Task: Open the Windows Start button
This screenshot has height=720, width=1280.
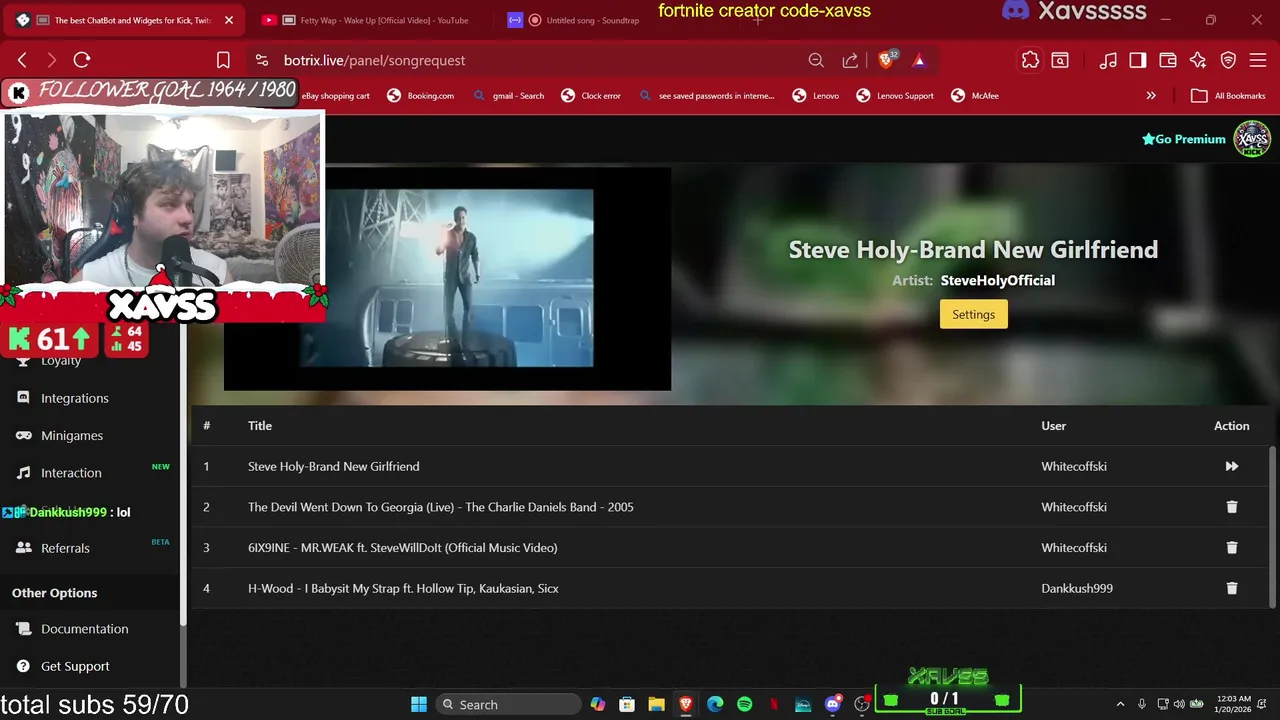Action: click(x=419, y=704)
